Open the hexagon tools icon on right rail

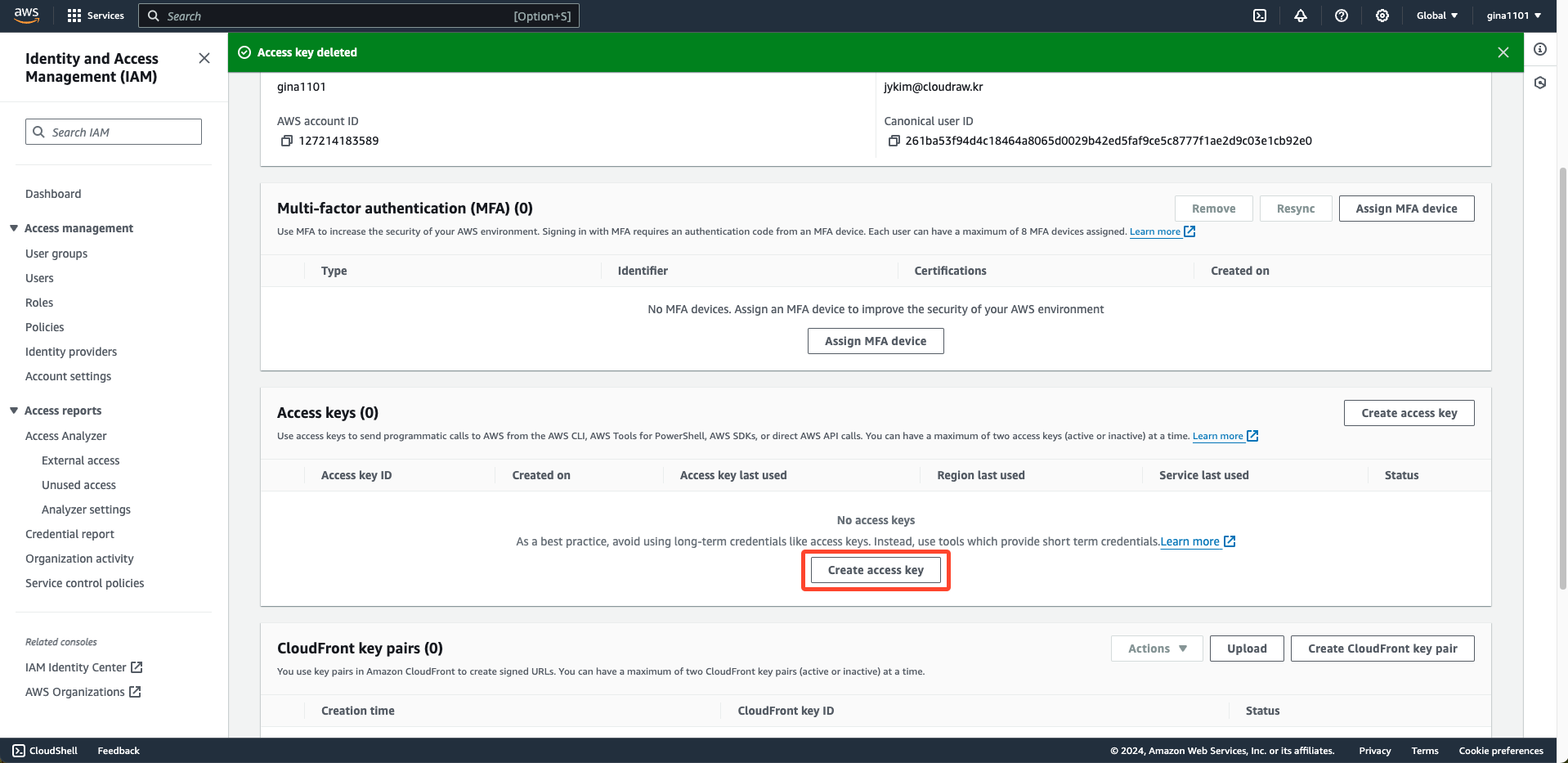click(1540, 83)
